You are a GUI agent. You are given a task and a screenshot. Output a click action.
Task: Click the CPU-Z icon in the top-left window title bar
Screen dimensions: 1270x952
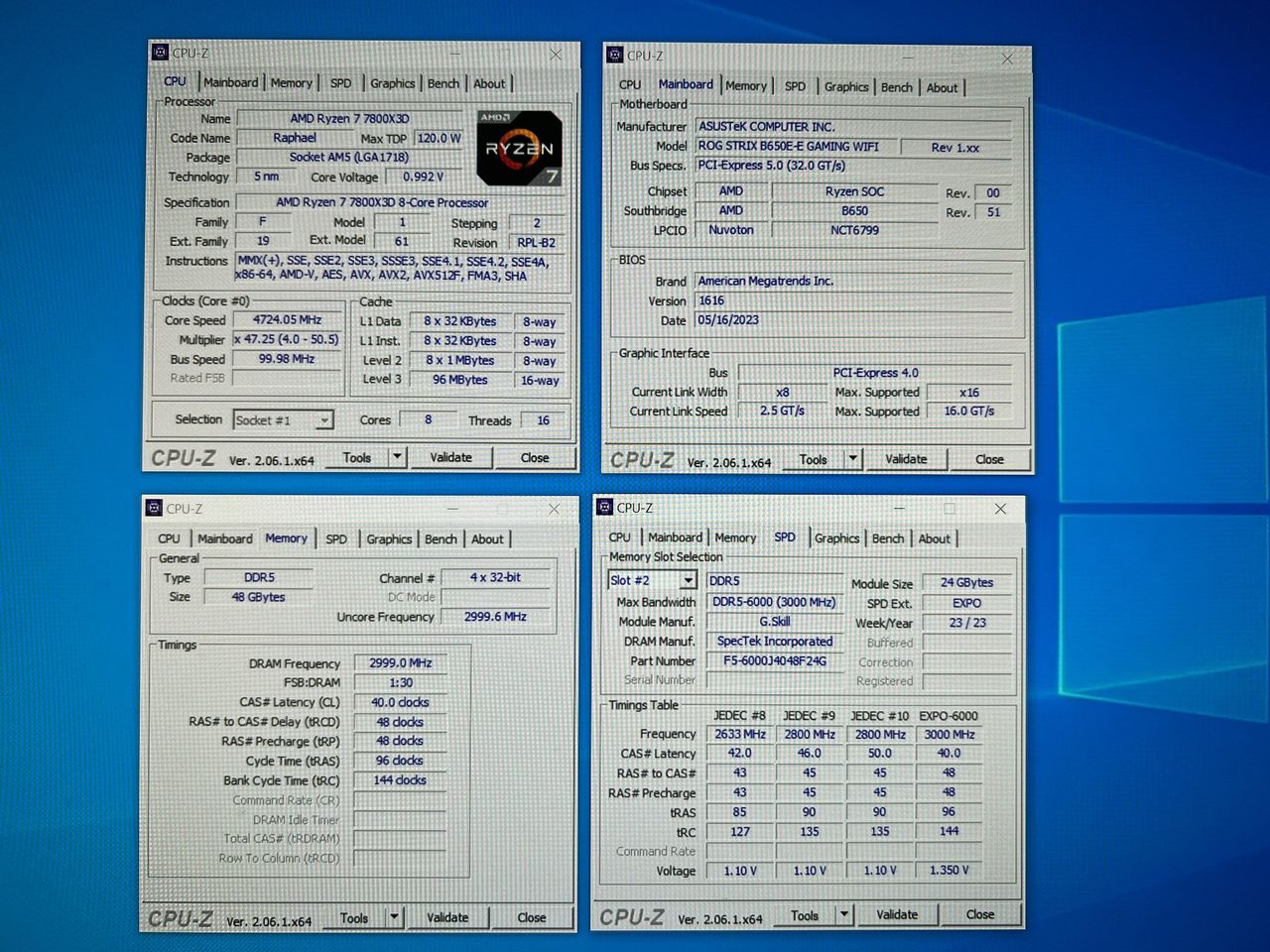[x=160, y=53]
